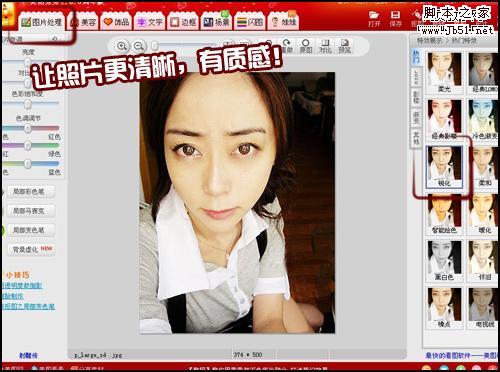Click the 局部变色笔 button
Screen dimensions: 500x372
pos(31,230)
